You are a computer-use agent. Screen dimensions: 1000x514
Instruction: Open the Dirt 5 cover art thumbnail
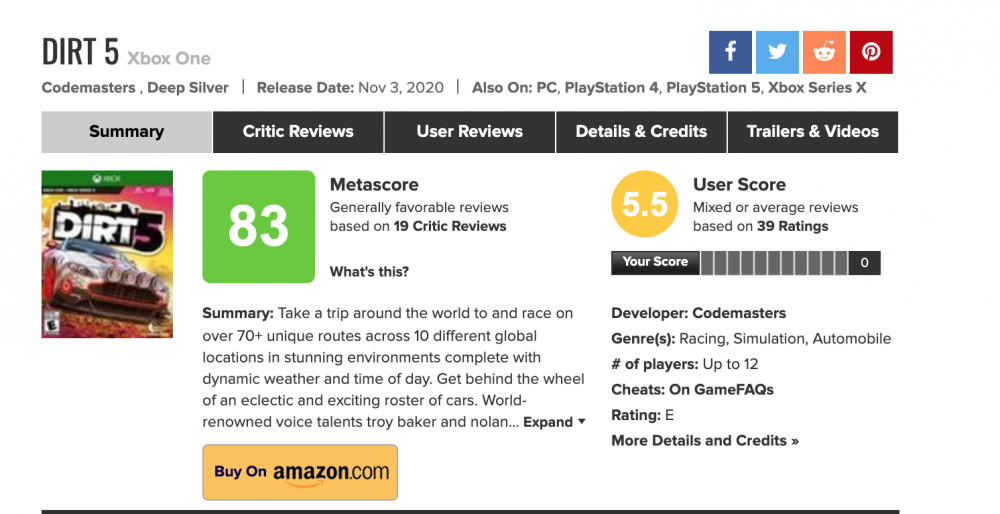tap(107, 254)
